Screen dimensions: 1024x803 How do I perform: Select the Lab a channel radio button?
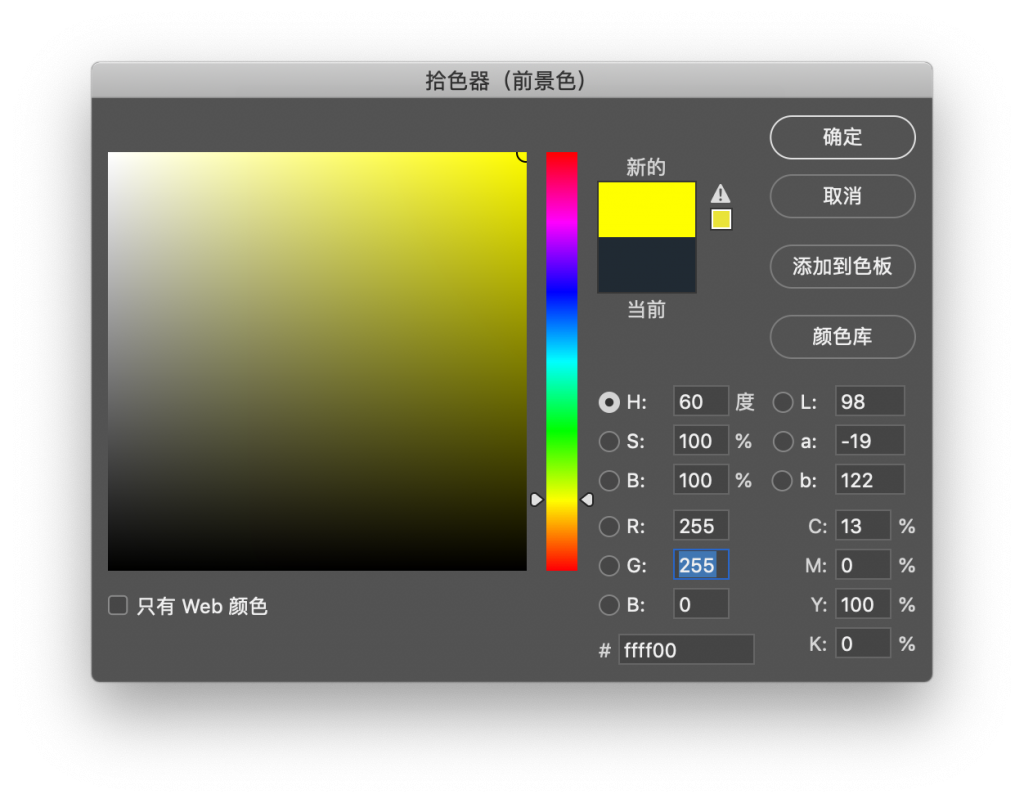[x=783, y=441]
